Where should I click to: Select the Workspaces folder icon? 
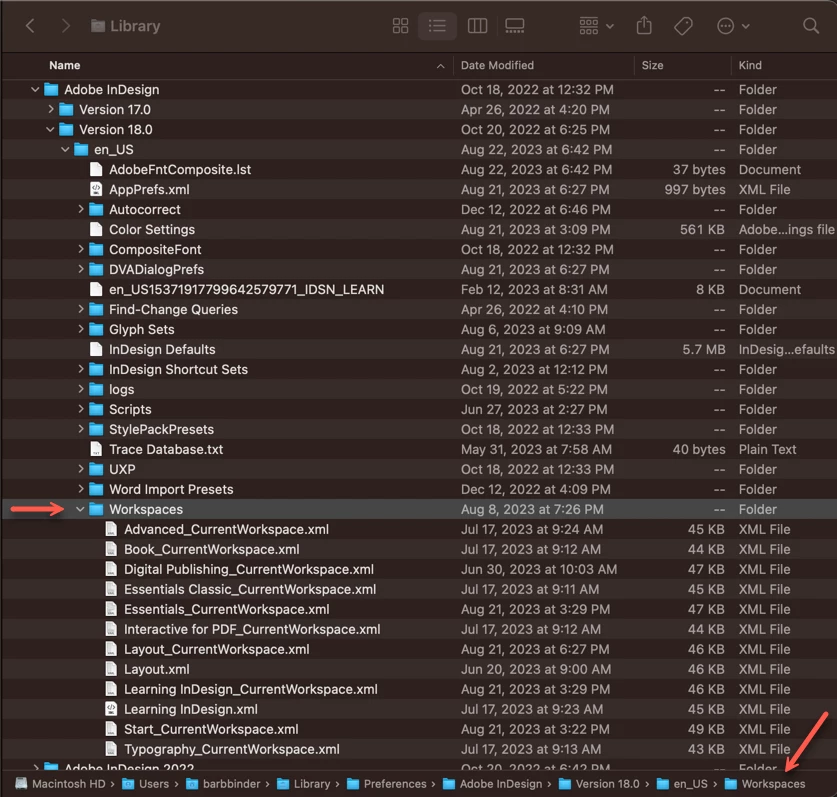click(96, 509)
